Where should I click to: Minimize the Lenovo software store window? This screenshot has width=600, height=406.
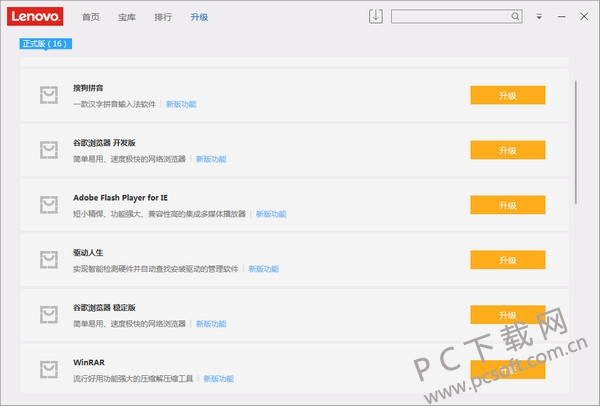pyautogui.click(x=561, y=16)
